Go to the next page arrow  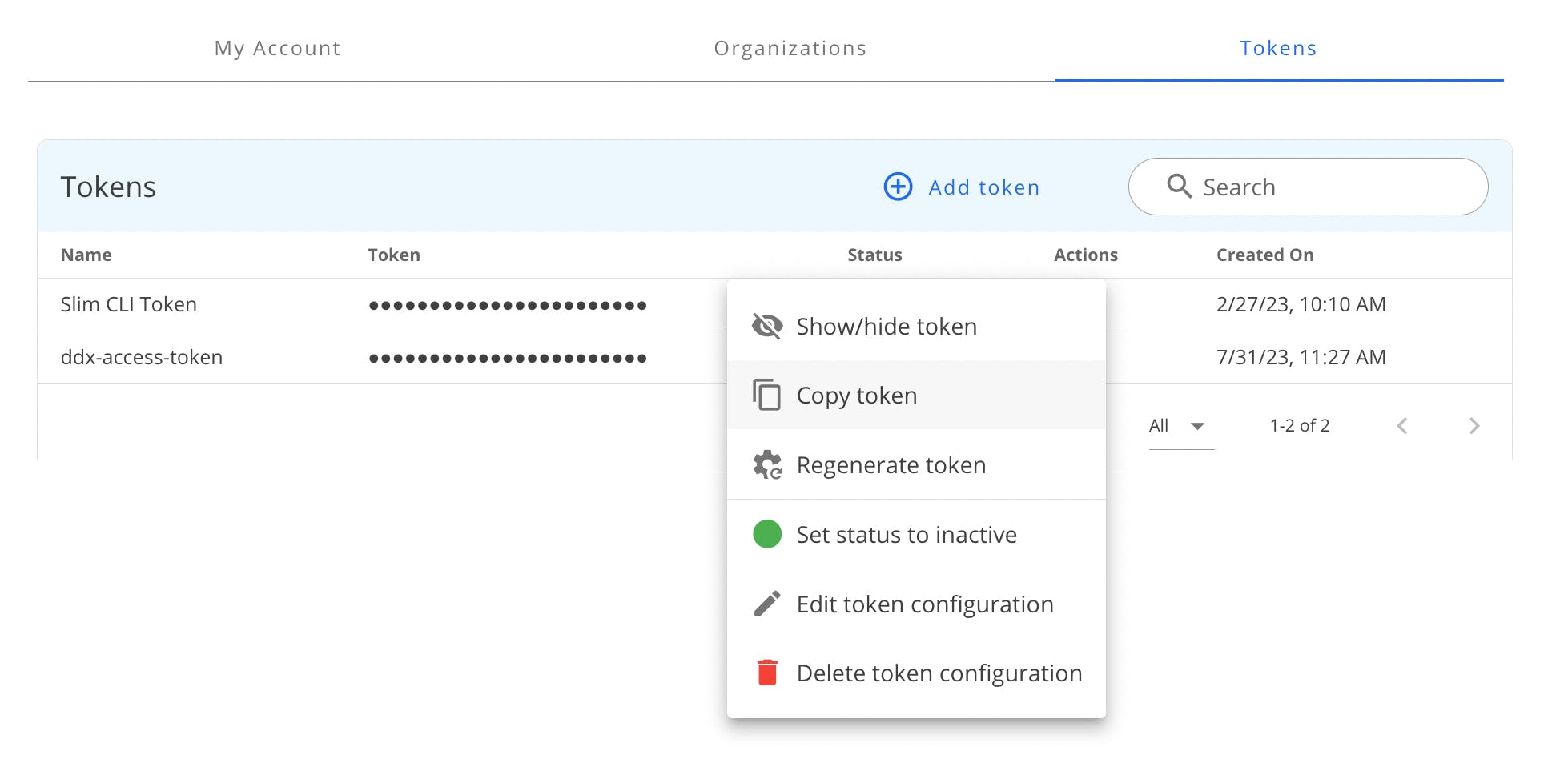pos(1474,426)
